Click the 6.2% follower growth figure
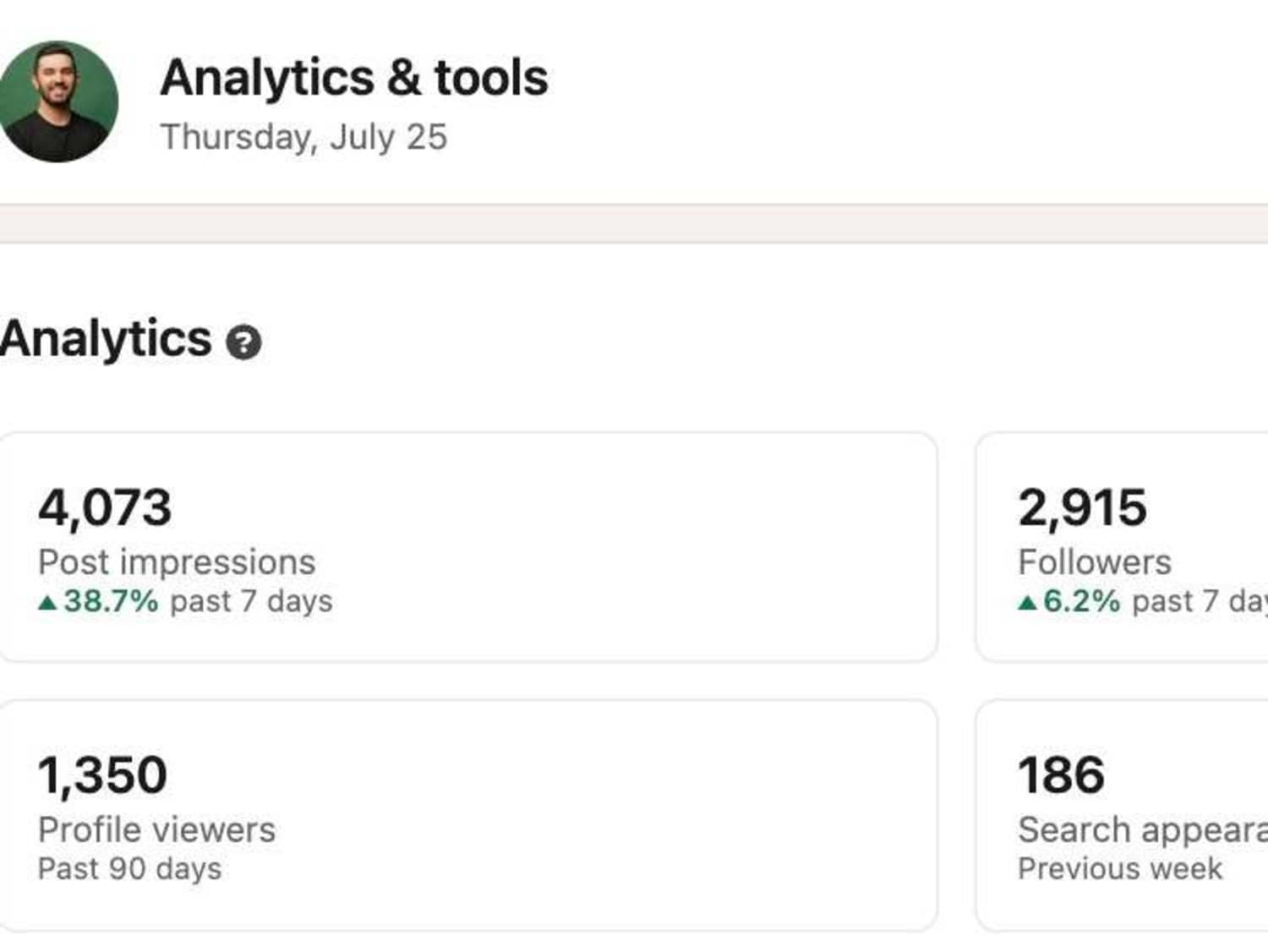1268x952 pixels. pyautogui.click(x=1081, y=601)
